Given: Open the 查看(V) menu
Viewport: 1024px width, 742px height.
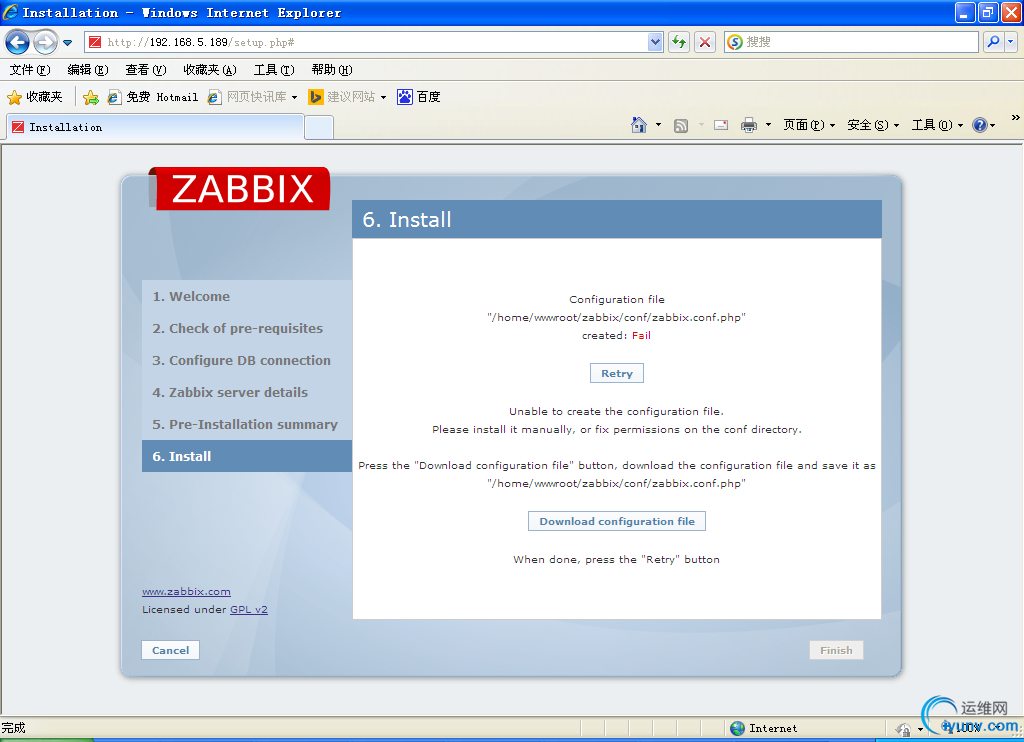Looking at the screenshot, I should [146, 70].
